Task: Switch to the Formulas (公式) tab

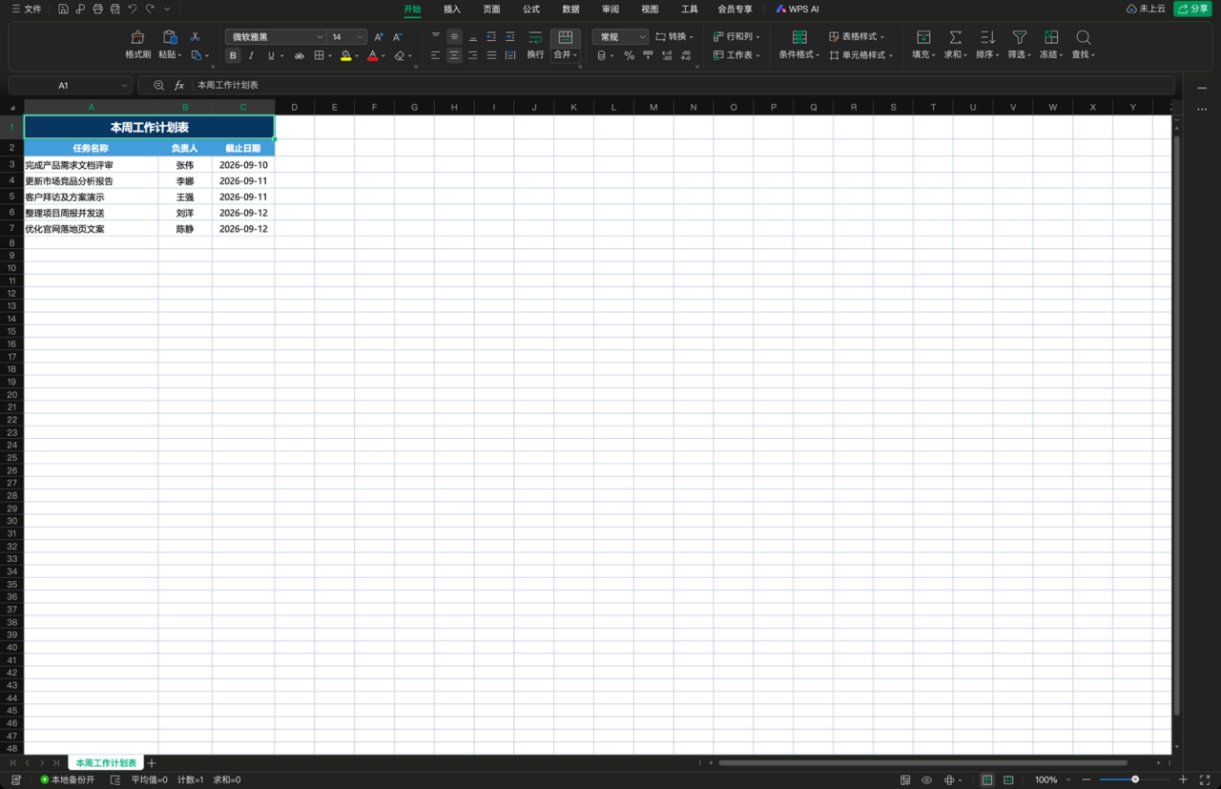Action: 531,9
